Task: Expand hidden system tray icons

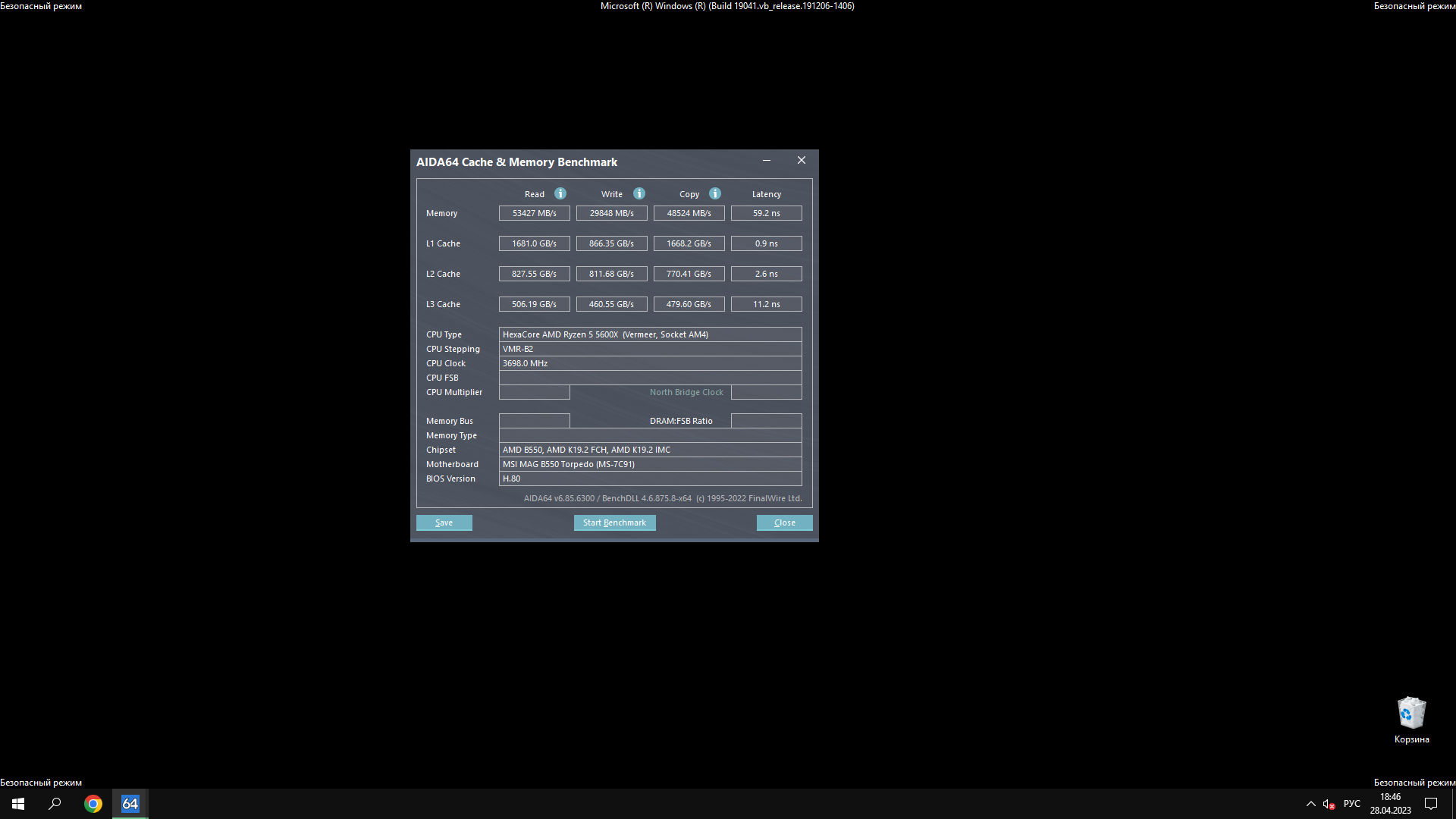Action: pos(1310,804)
